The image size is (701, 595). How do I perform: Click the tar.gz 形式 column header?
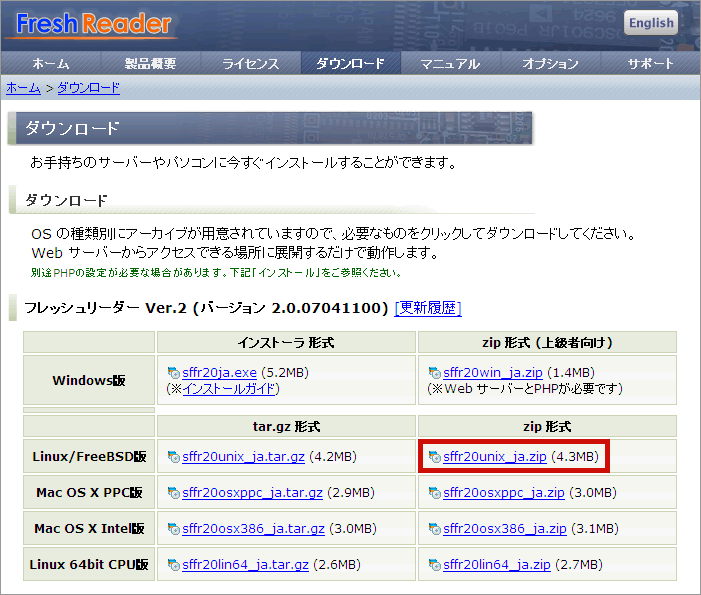286,426
